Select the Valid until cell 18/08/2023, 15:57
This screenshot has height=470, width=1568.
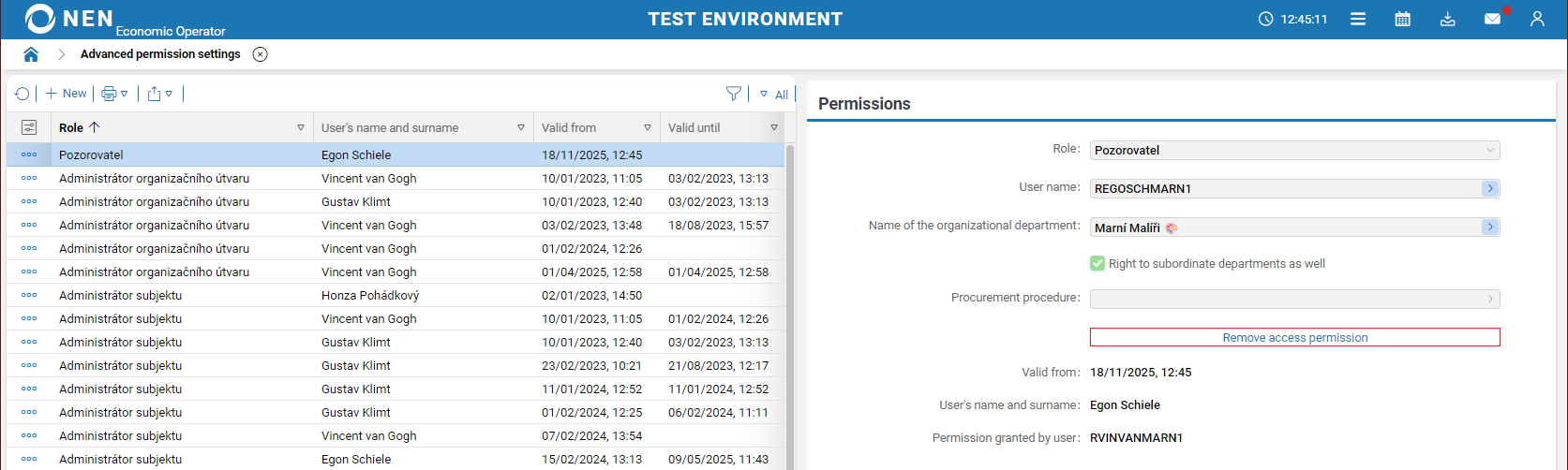[x=718, y=225]
